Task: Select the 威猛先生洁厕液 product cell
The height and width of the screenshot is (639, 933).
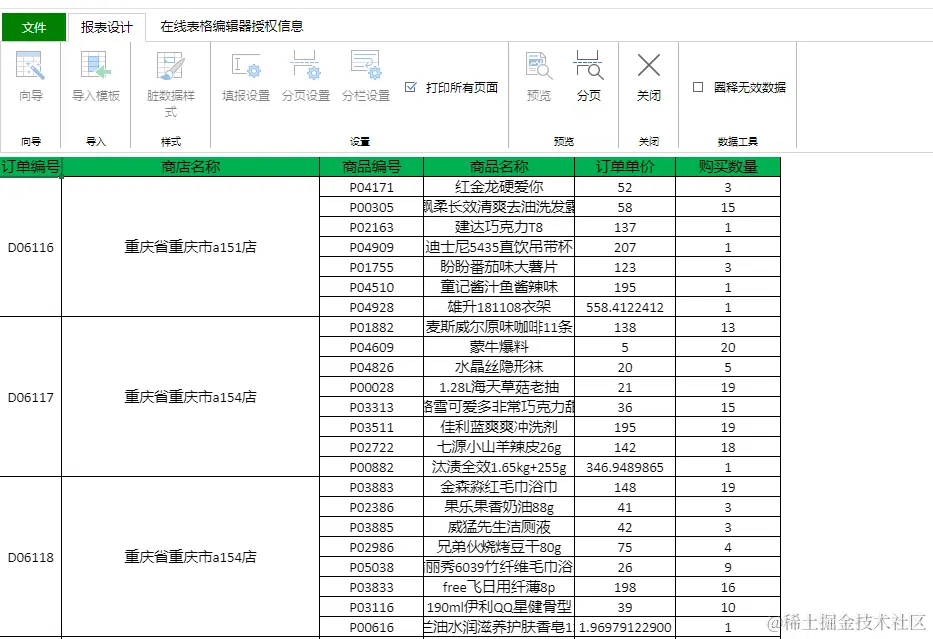Action: (x=499, y=527)
